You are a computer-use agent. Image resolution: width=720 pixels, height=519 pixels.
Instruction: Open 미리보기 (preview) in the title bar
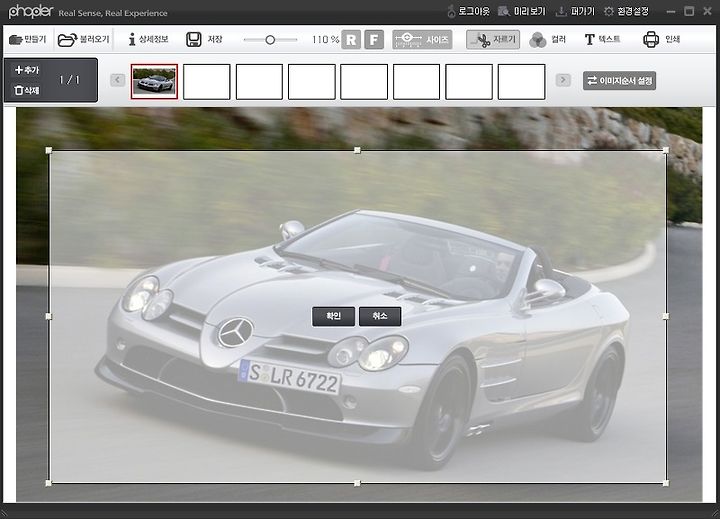pos(523,11)
